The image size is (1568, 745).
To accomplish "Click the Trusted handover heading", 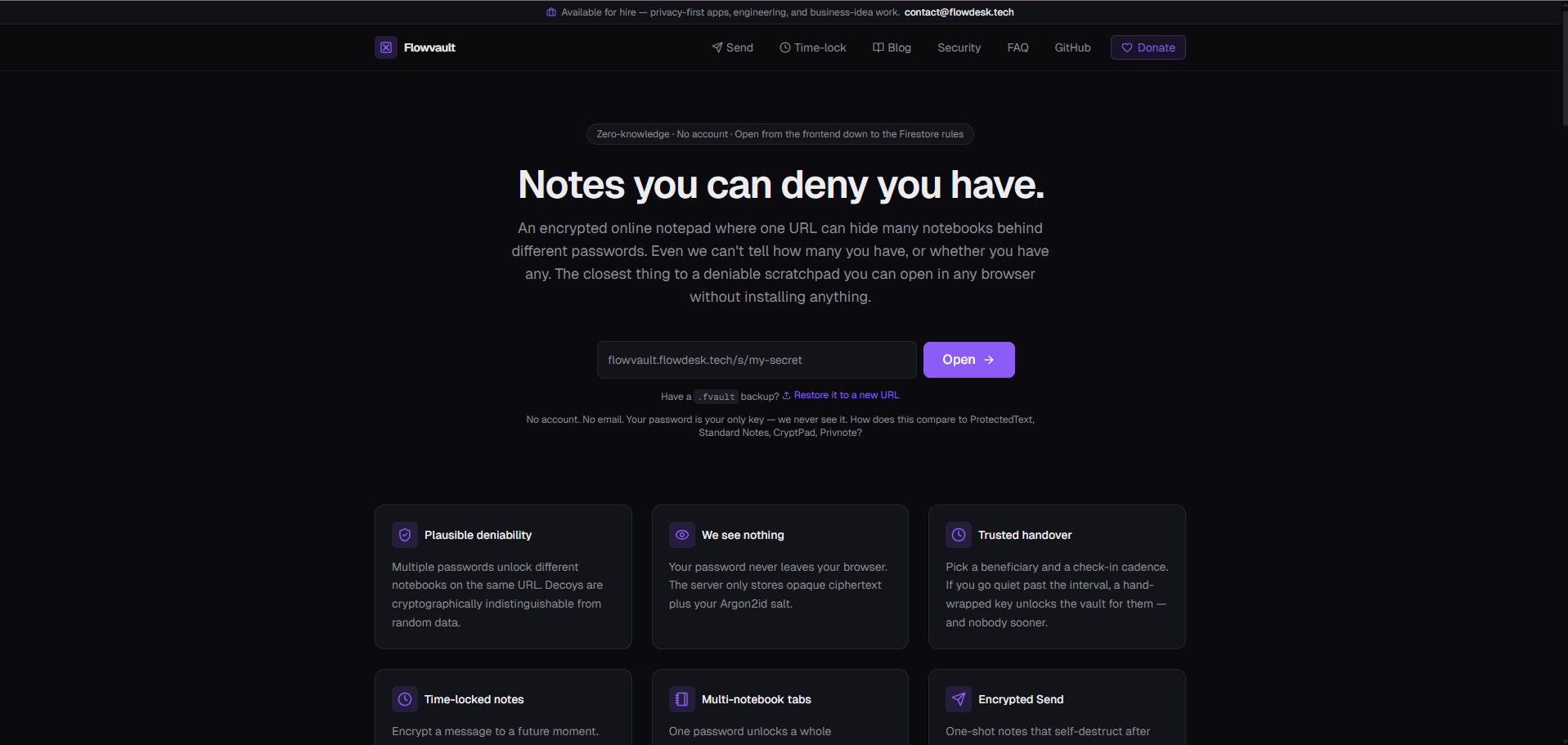I will click(1025, 535).
